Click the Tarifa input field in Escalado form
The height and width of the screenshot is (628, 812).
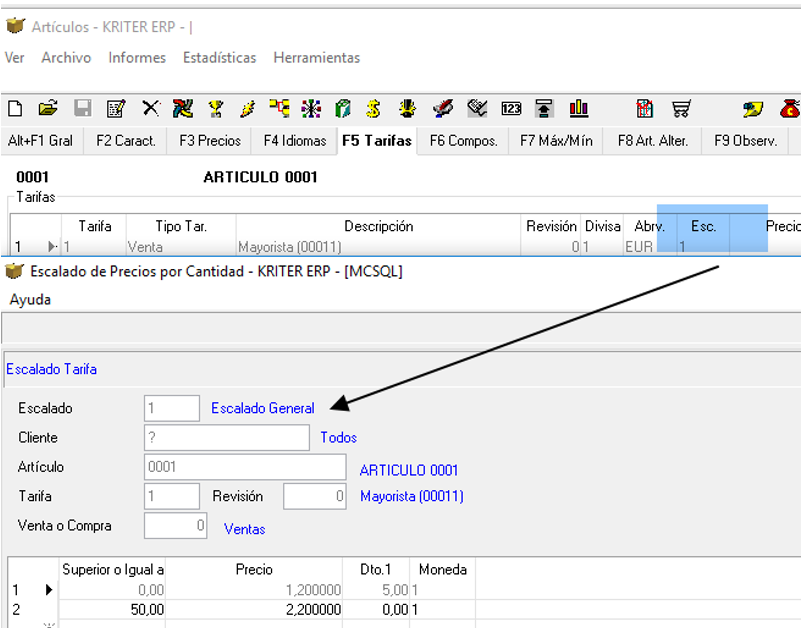point(172,496)
